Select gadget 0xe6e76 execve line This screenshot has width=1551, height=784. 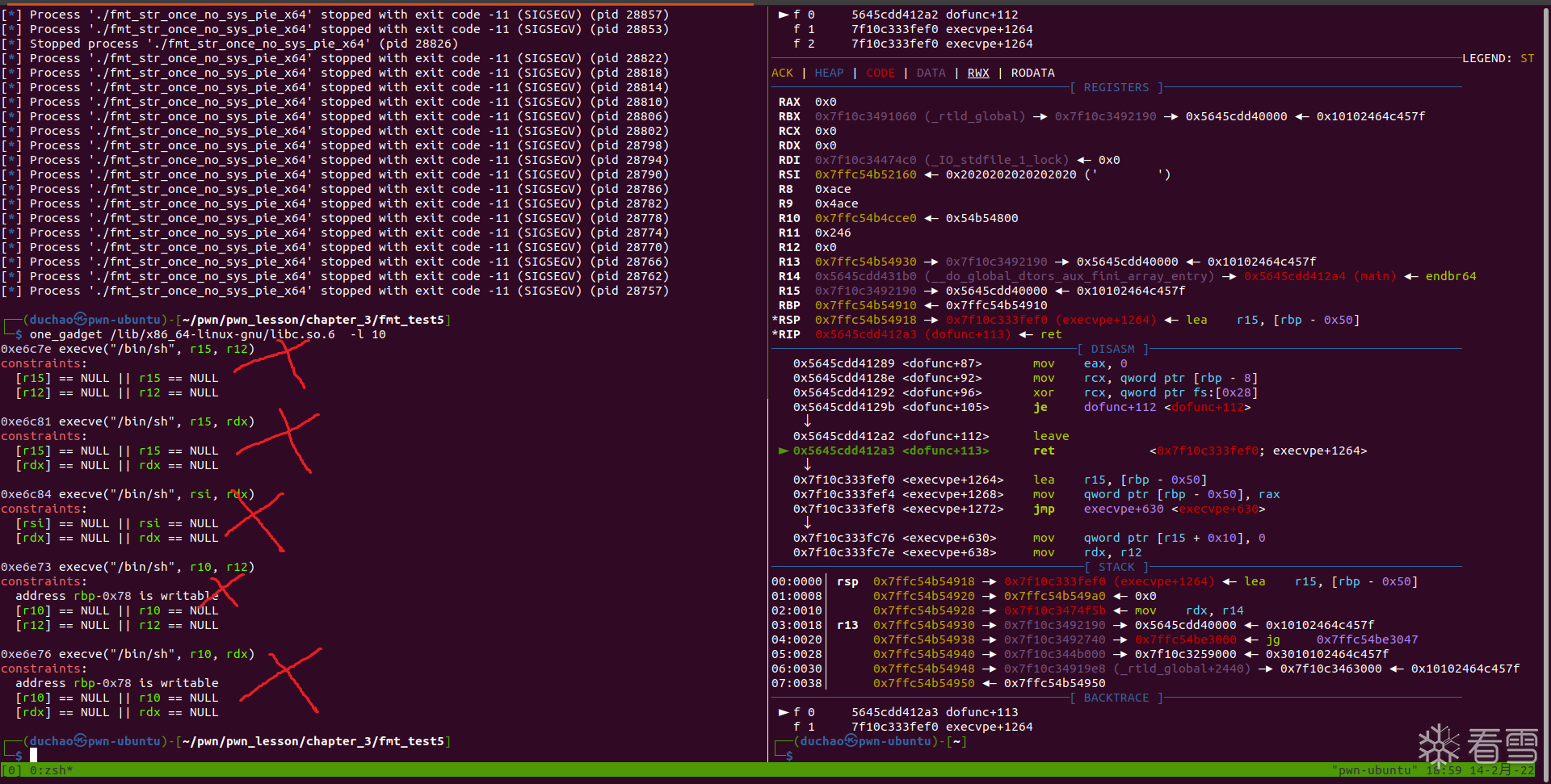pyautogui.click(x=128, y=654)
